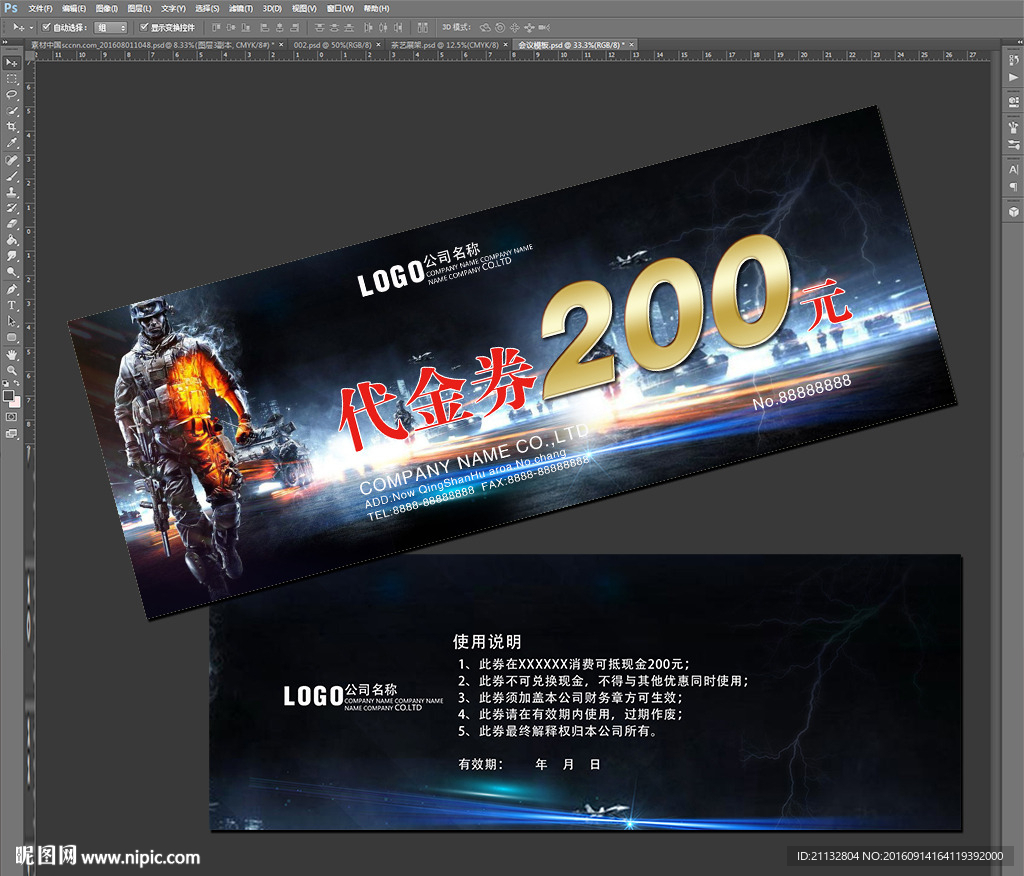Select the Smudge tool
This screenshot has width=1024, height=876.
tap(12, 256)
